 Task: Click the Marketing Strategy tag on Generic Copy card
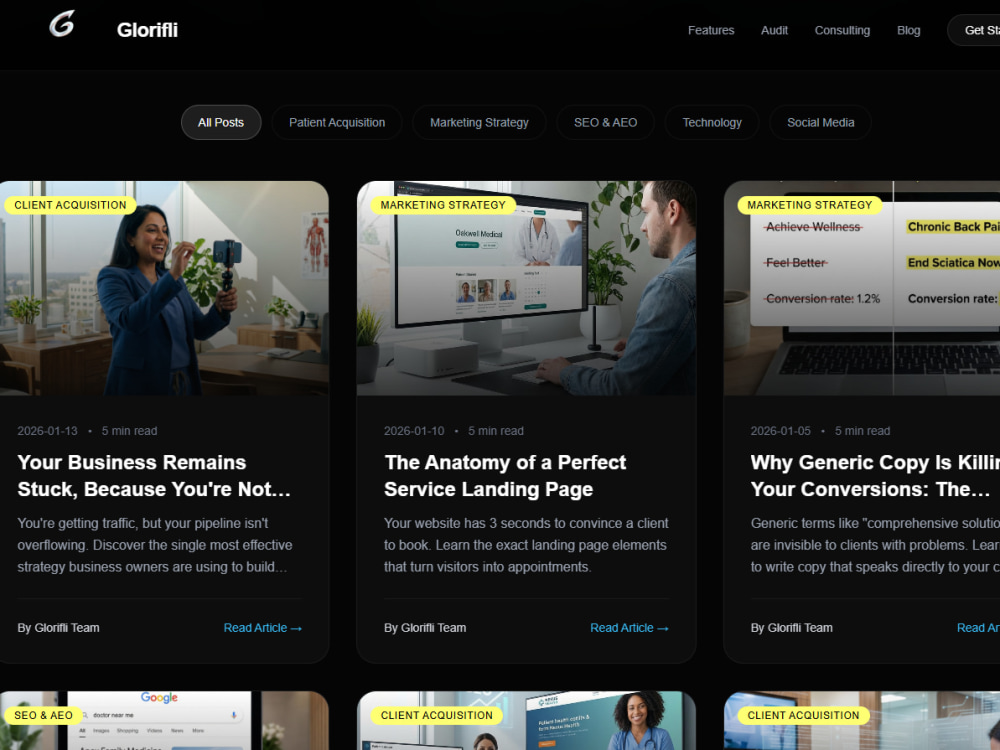coord(809,205)
